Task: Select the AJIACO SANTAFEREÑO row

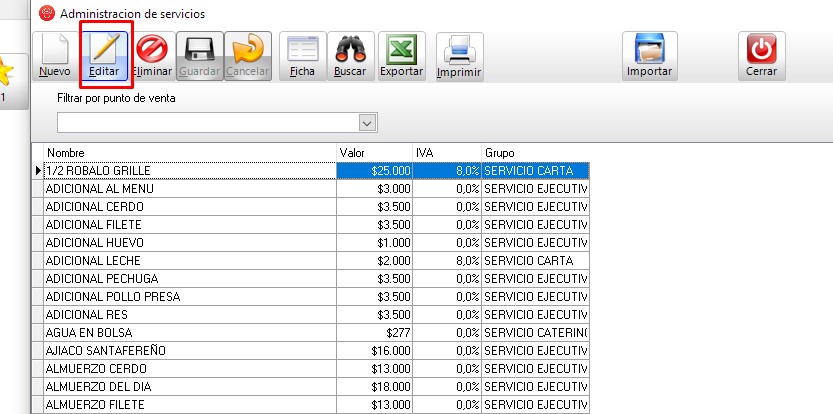Action: [190, 351]
